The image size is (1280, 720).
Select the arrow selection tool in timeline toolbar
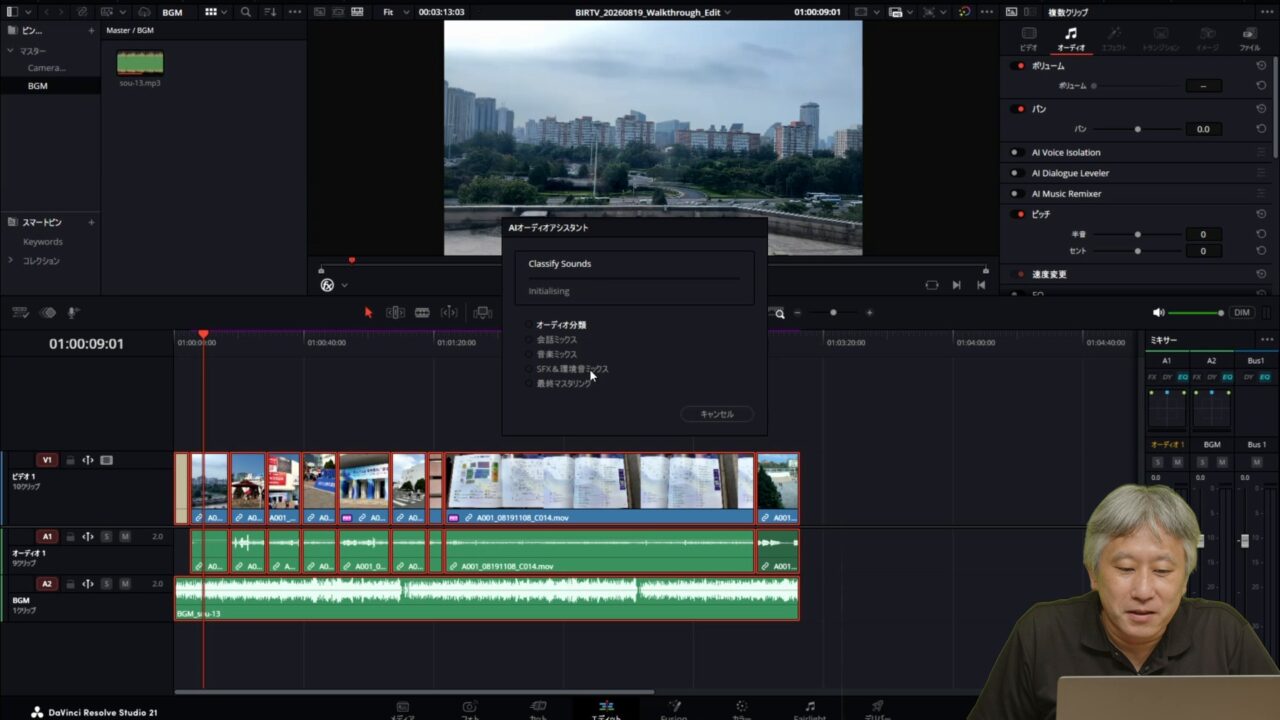[368, 313]
